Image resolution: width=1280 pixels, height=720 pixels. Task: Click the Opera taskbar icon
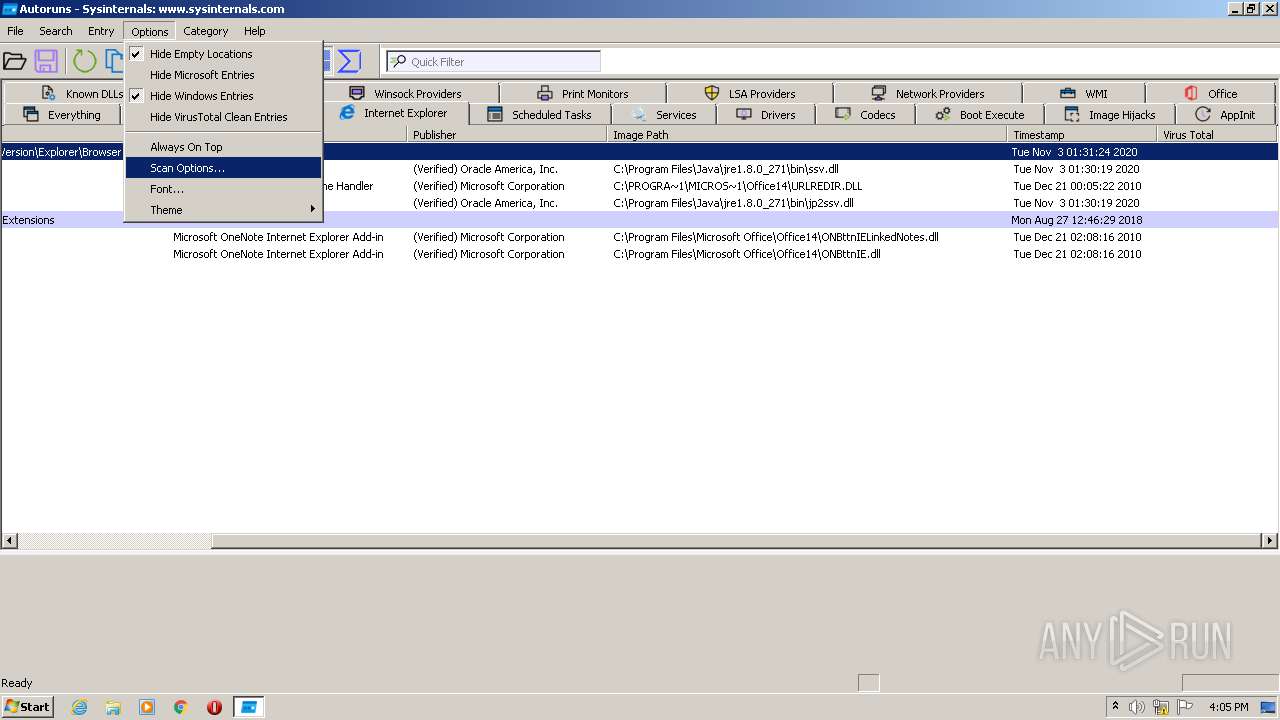click(214, 707)
